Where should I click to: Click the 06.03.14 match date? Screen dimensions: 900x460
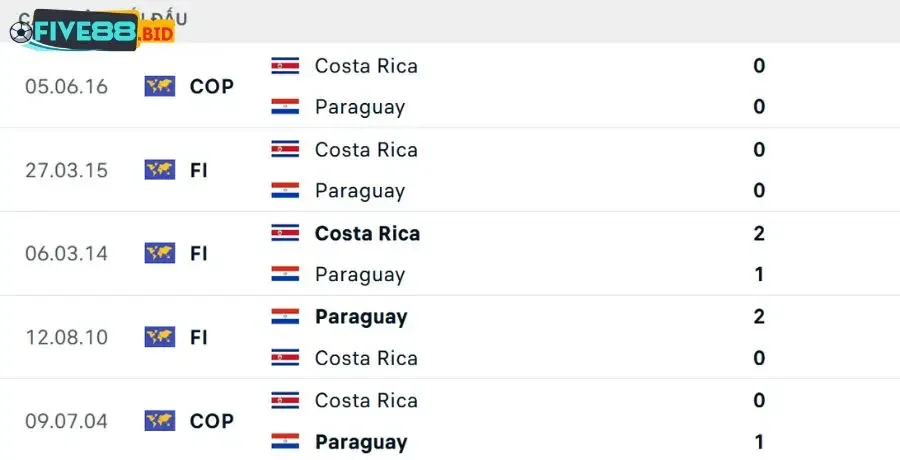[66, 254]
